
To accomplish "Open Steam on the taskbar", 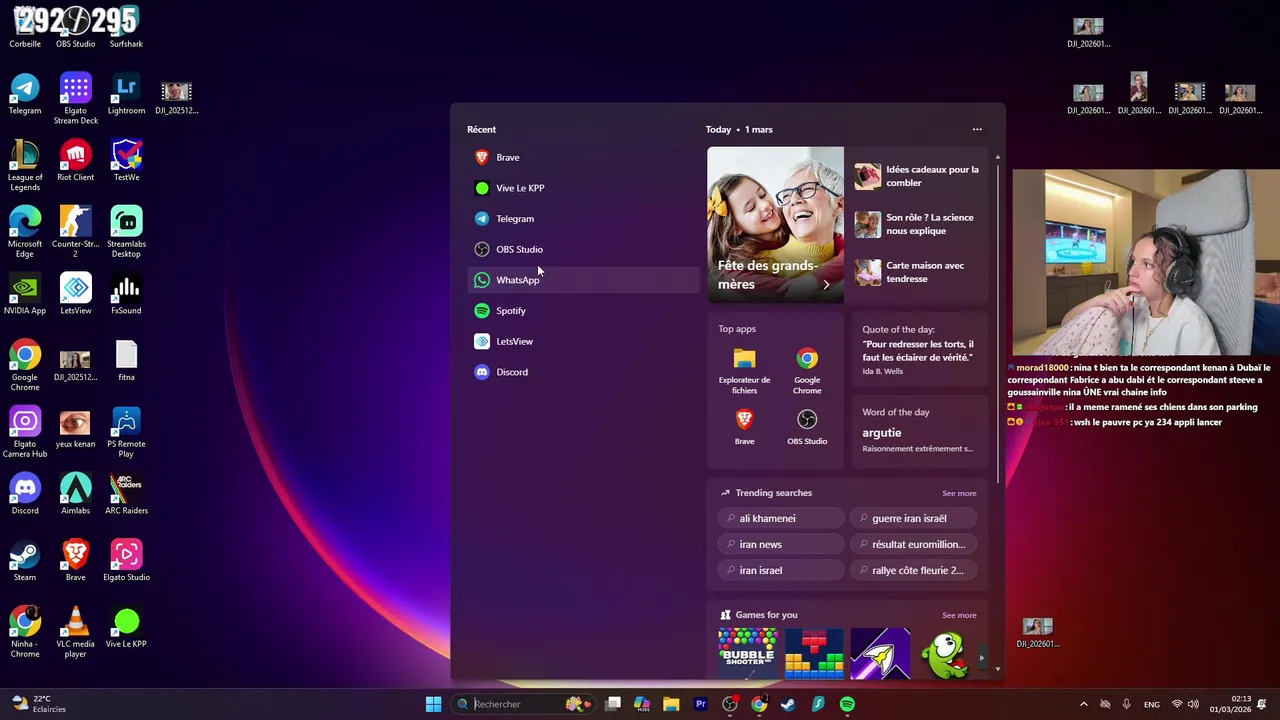I will pyautogui.click(x=788, y=704).
